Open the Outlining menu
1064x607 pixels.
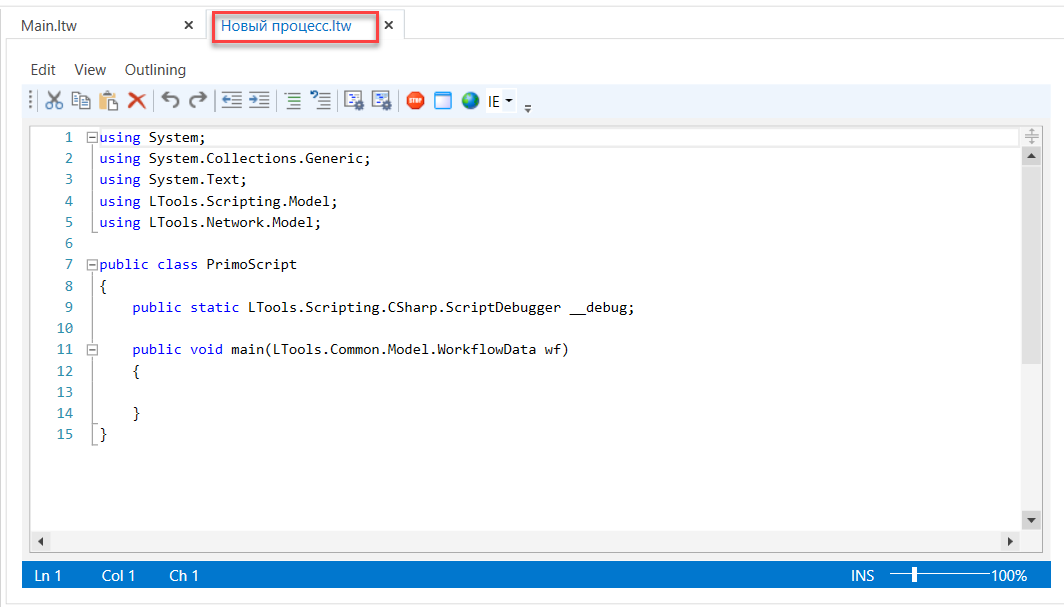coord(155,70)
